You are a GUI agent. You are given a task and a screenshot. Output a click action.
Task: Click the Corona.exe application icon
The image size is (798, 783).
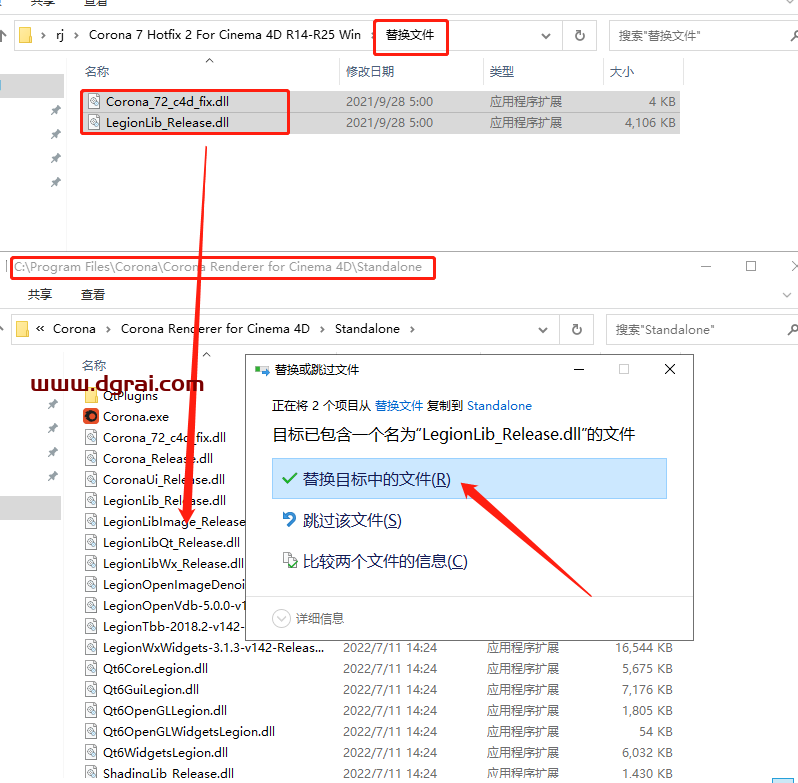click(x=91, y=416)
